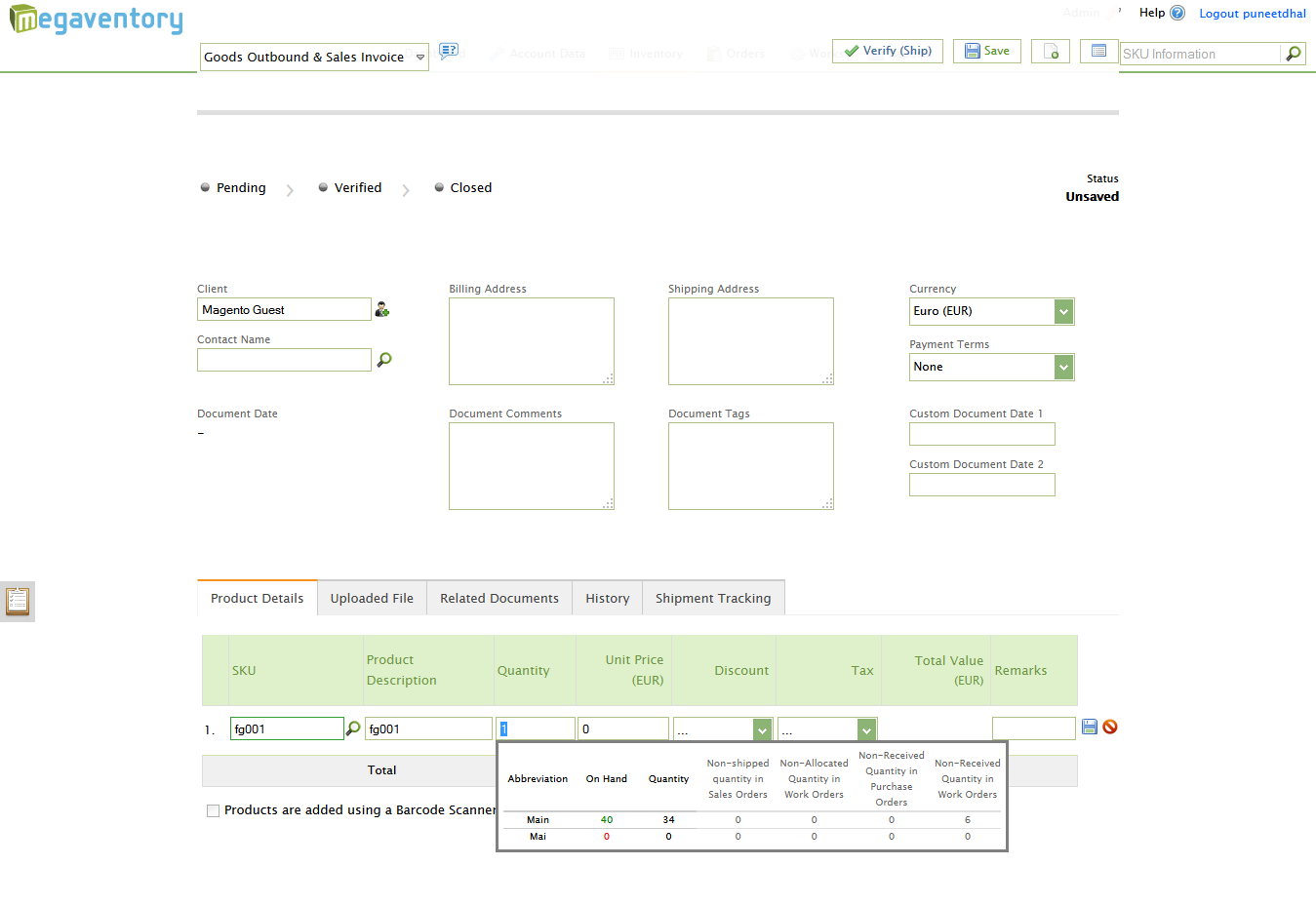Expand the Currency dropdown
The height and width of the screenshot is (905, 1316).
[x=1063, y=311]
